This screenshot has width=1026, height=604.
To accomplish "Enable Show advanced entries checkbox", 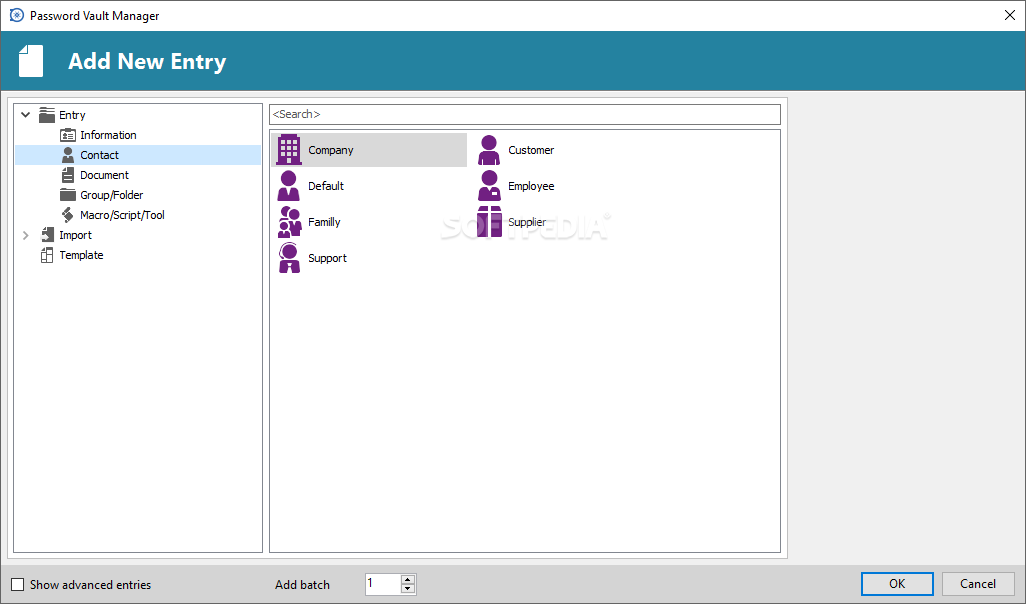I will point(18,584).
